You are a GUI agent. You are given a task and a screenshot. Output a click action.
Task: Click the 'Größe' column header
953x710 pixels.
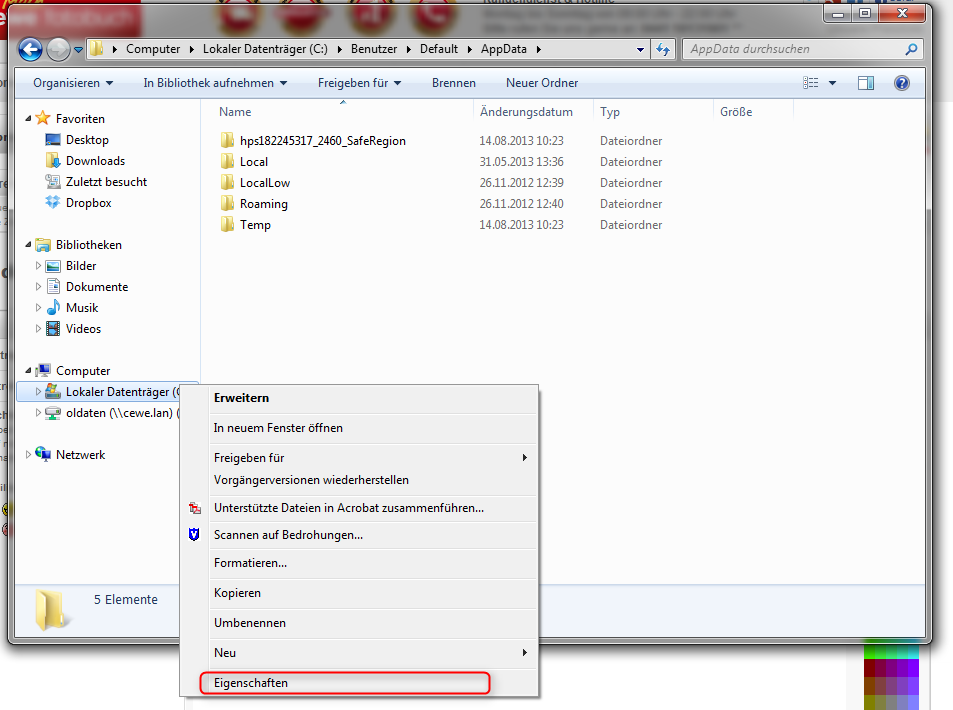pos(736,112)
